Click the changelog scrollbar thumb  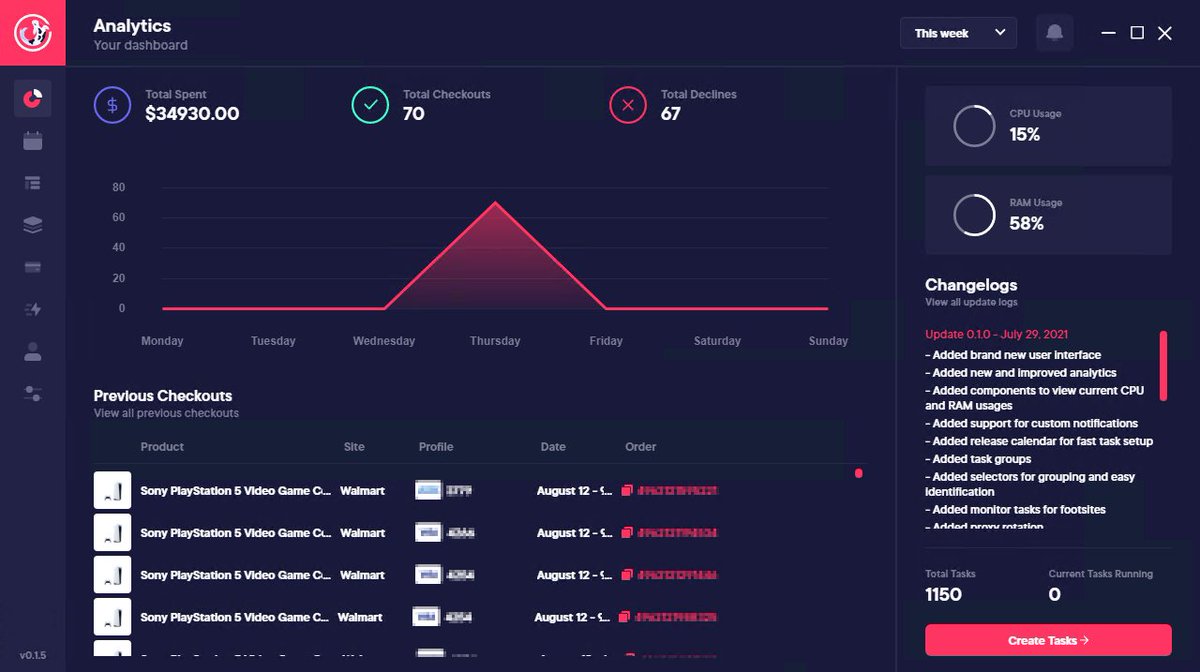point(1163,366)
